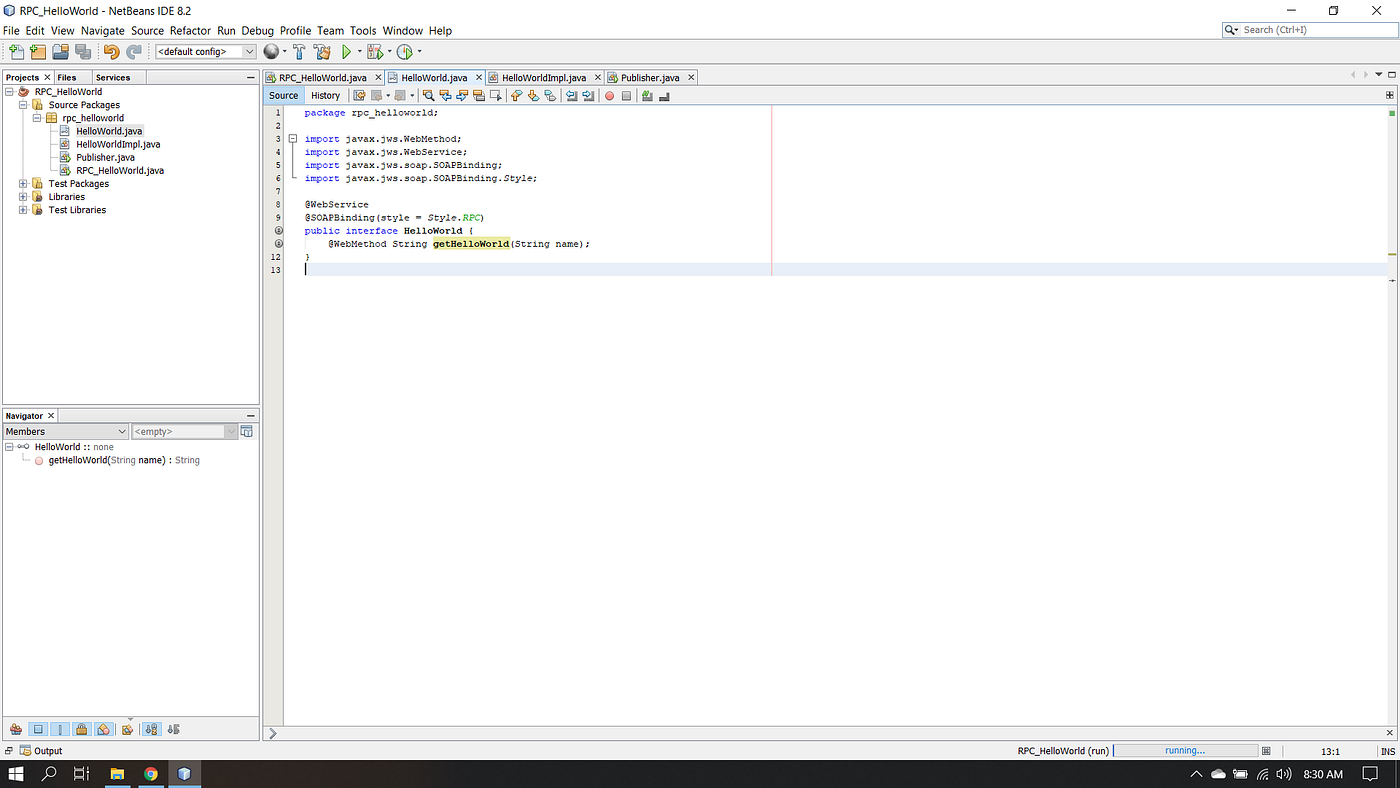Toggle Show Inner Classes filter in Navigator

[104, 729]
